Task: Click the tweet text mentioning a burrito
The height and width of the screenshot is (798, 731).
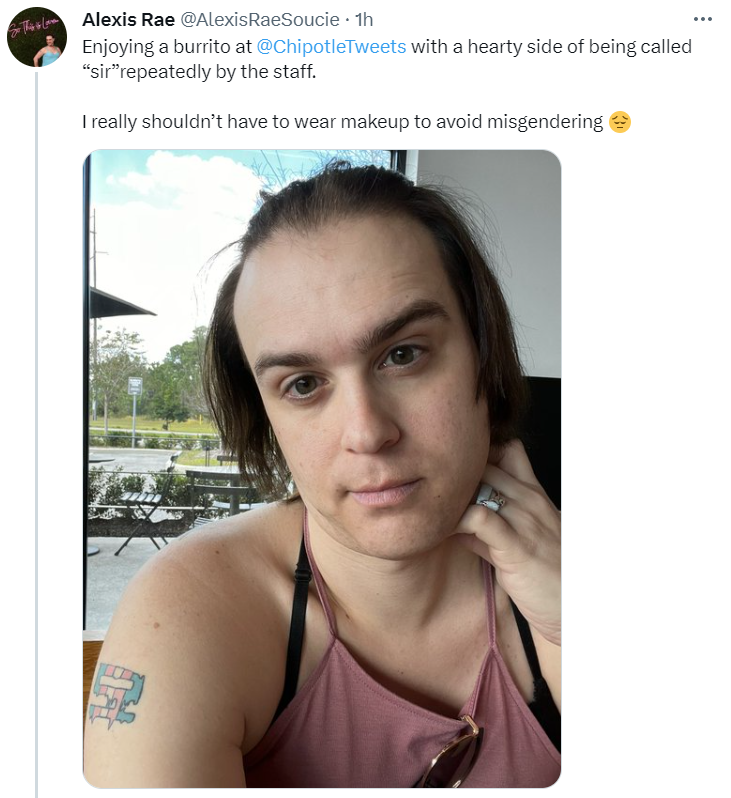Action: click(x=387, y=59)
